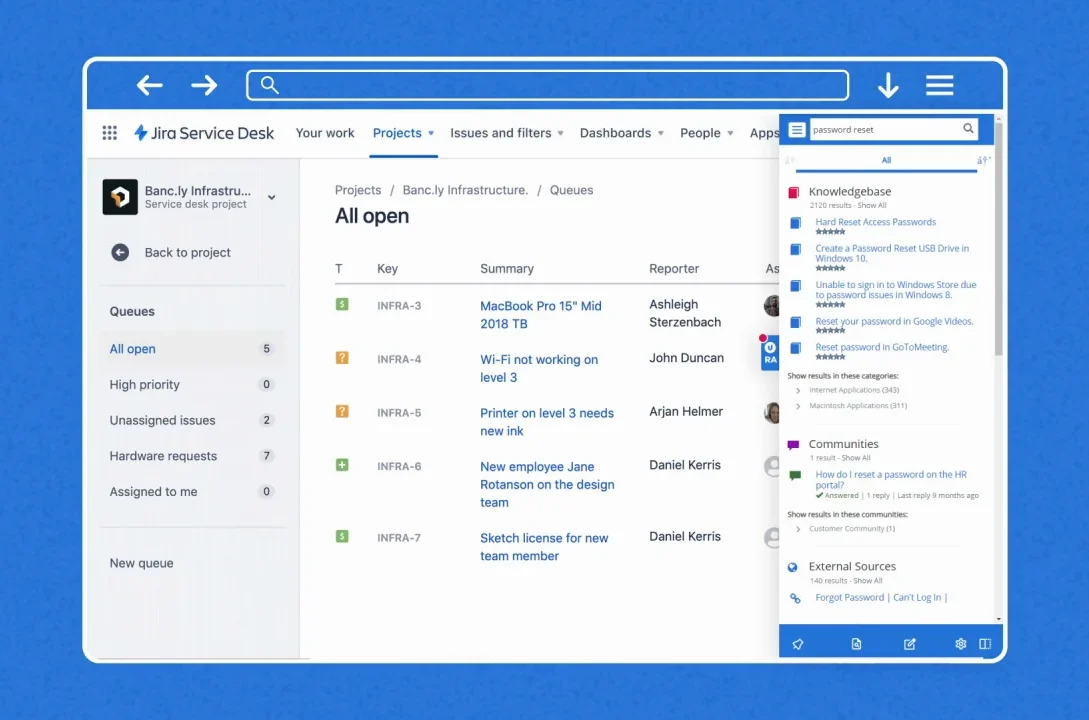Open the Projects dropdown menu
This screenshot has width=1089, height=720.
click(404, 133)
